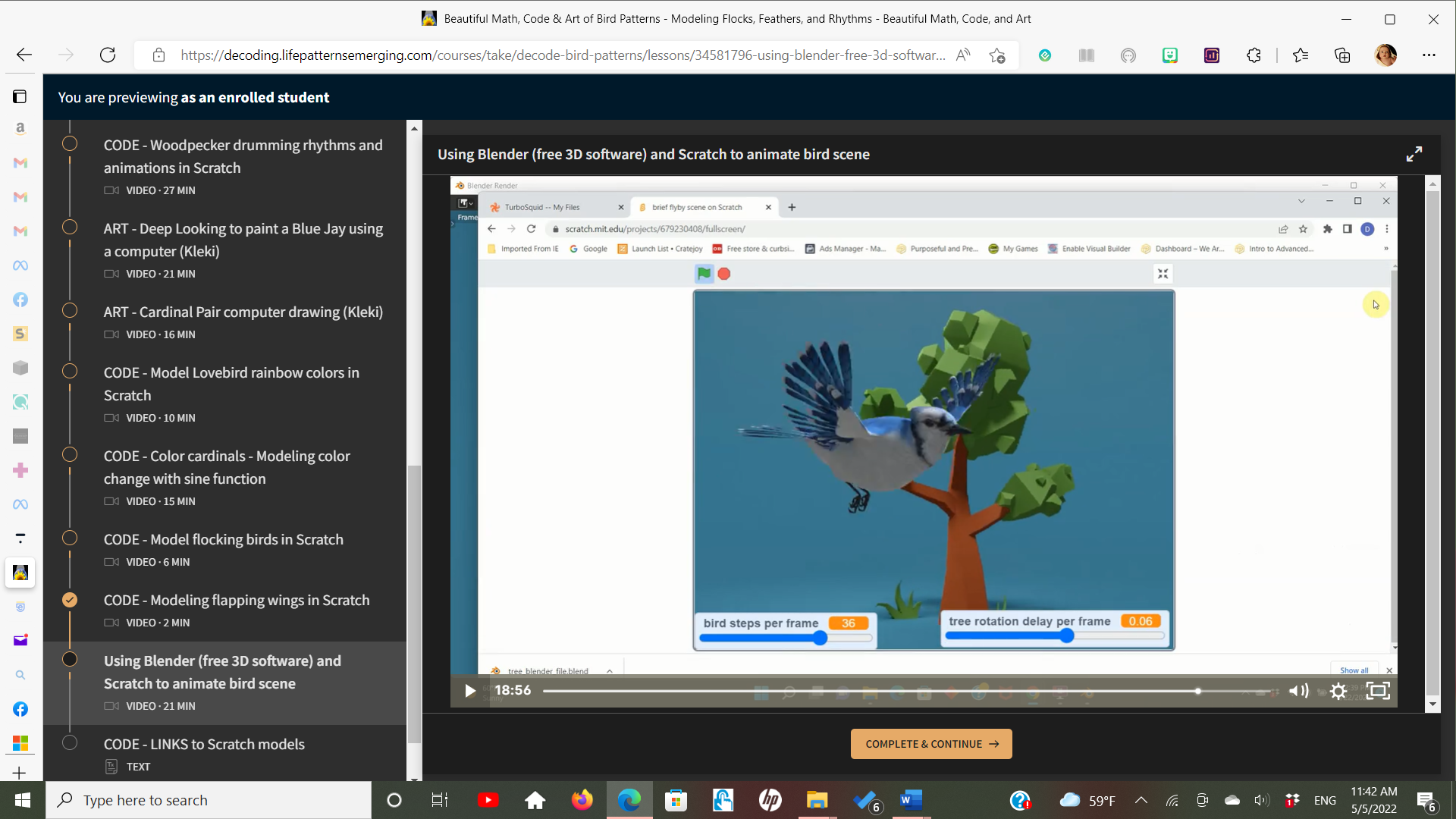The image size is (1456, 819).
Task: Show hidden system tray icons
Action: click(x=1141, y=800)
